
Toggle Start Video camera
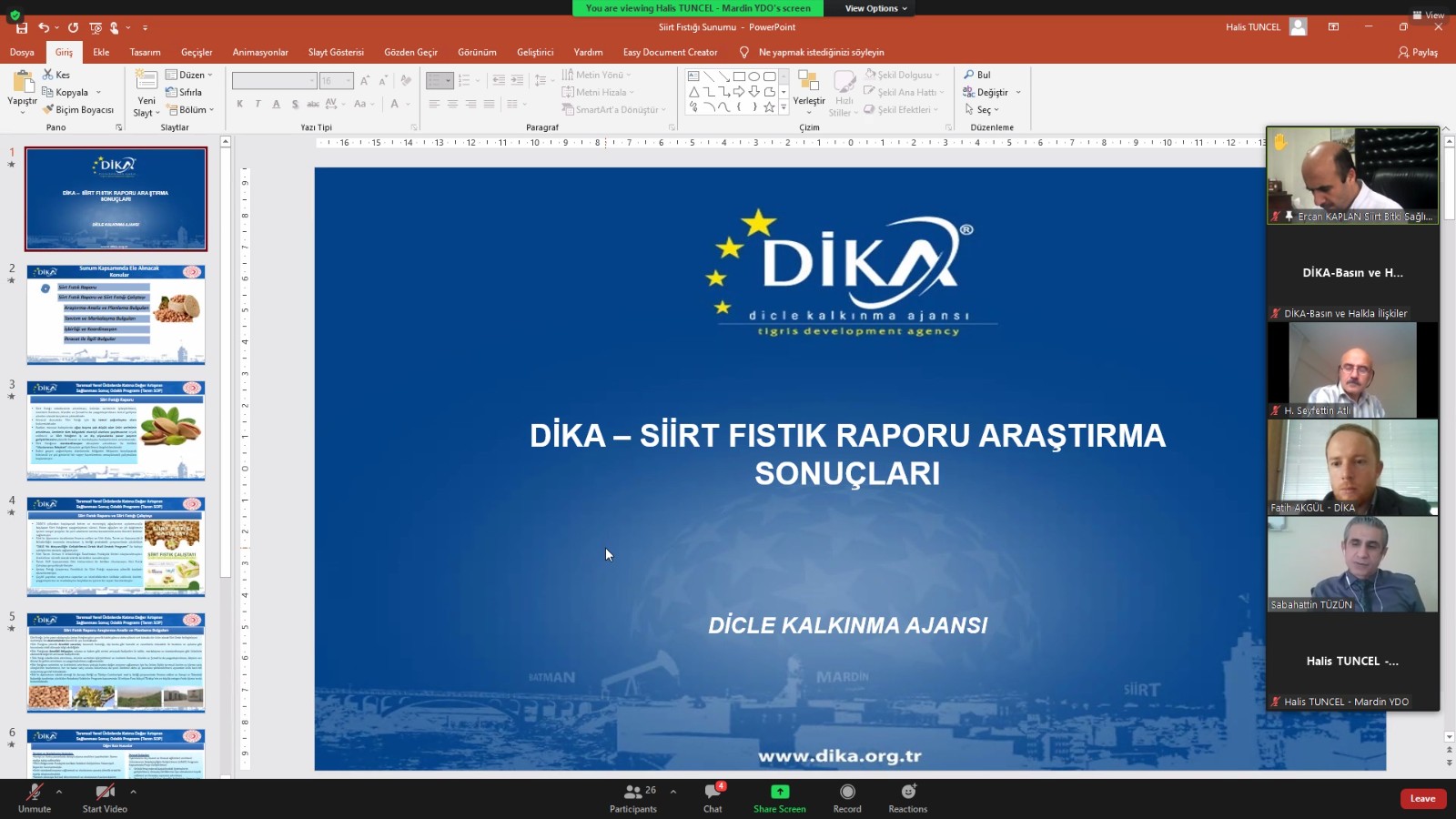105,798
